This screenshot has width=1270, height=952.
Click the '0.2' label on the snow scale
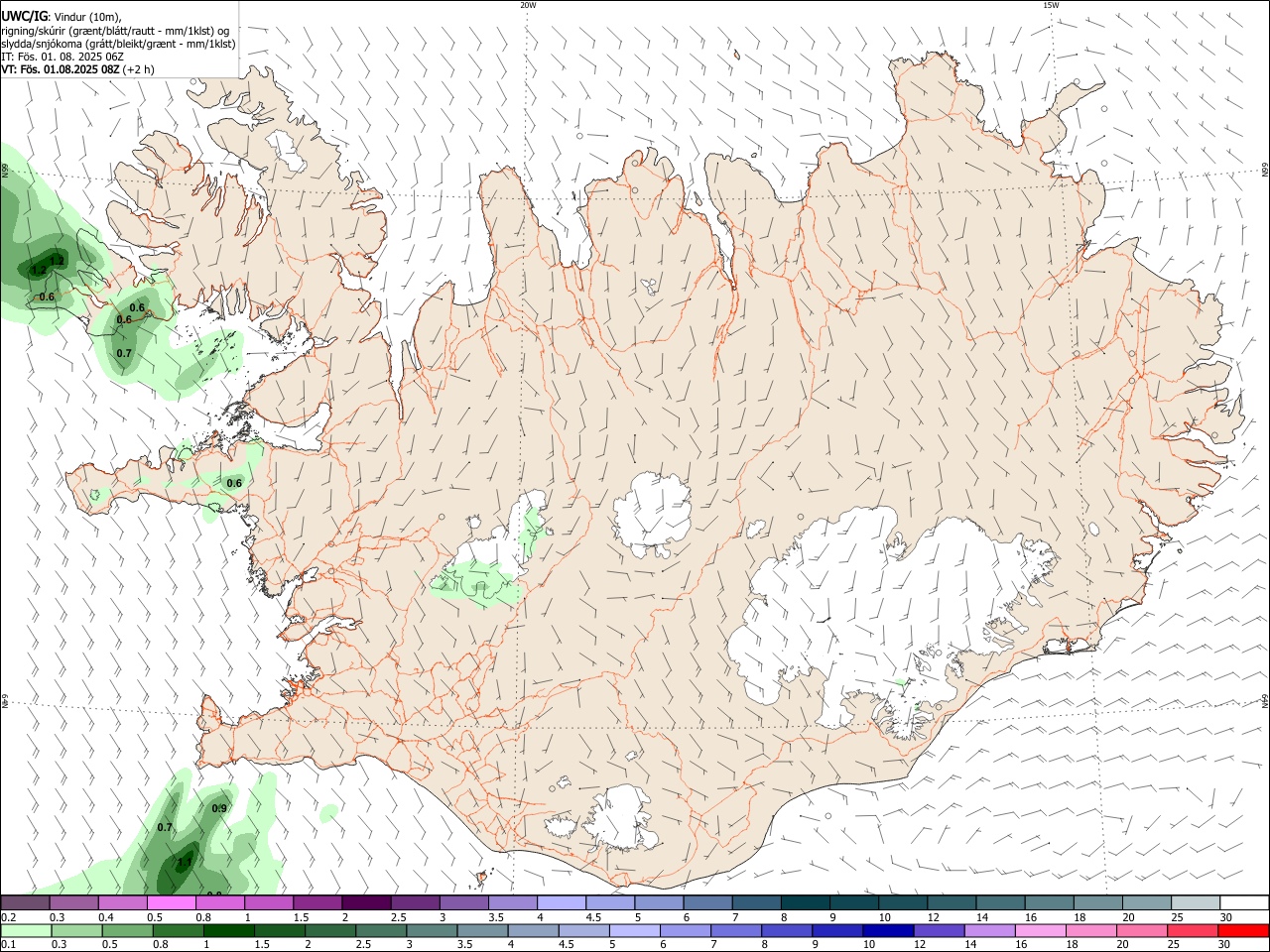(8, 917)
